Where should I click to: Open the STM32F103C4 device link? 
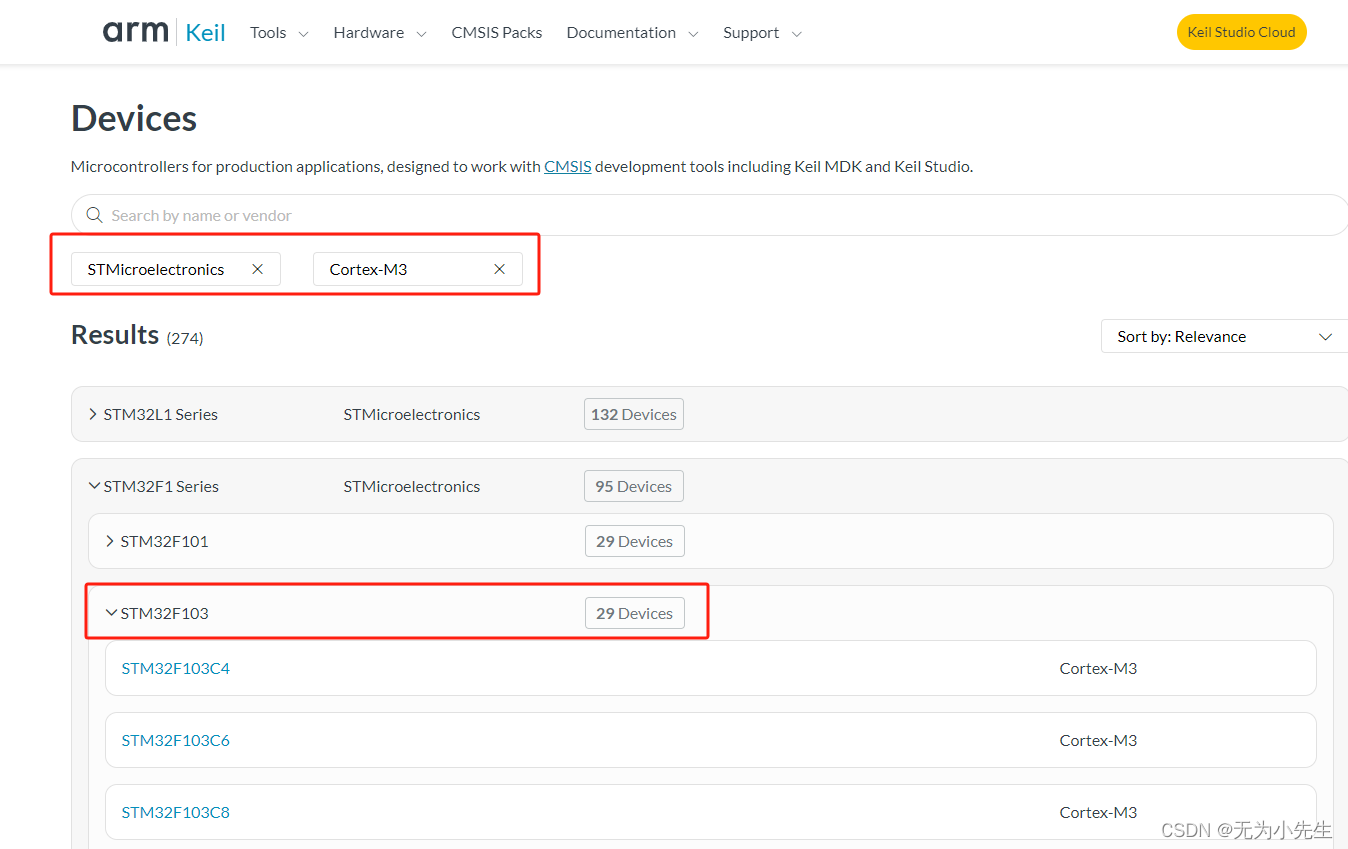point(176,668)
